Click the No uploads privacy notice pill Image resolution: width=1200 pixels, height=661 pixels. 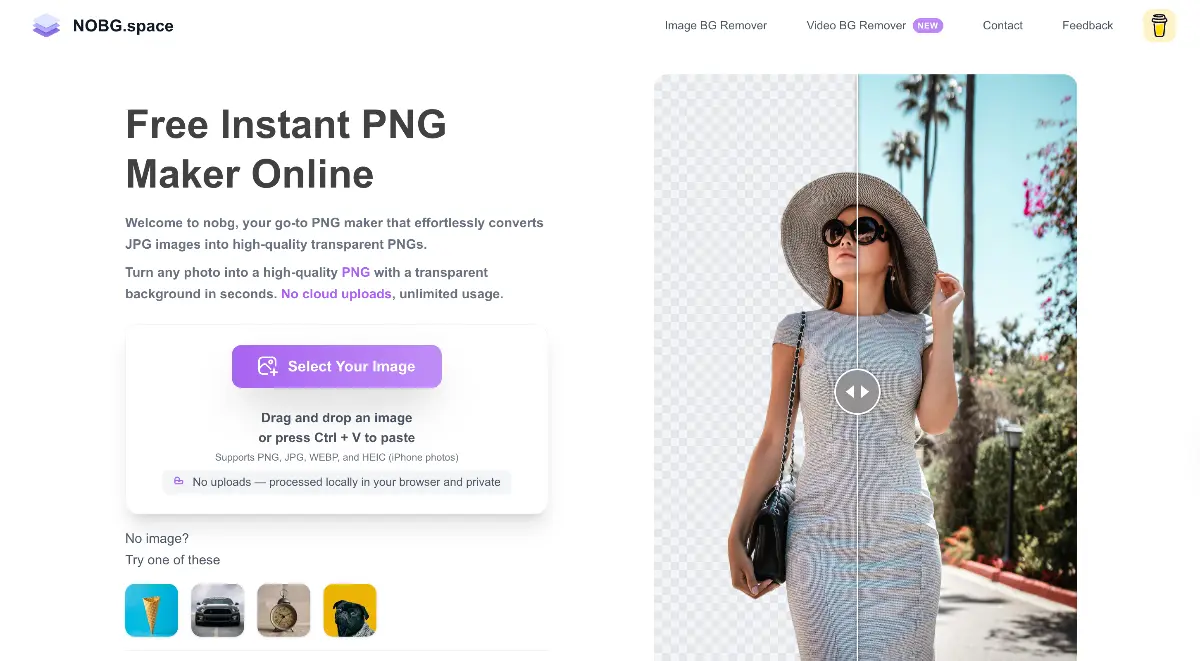click(337, 482)
